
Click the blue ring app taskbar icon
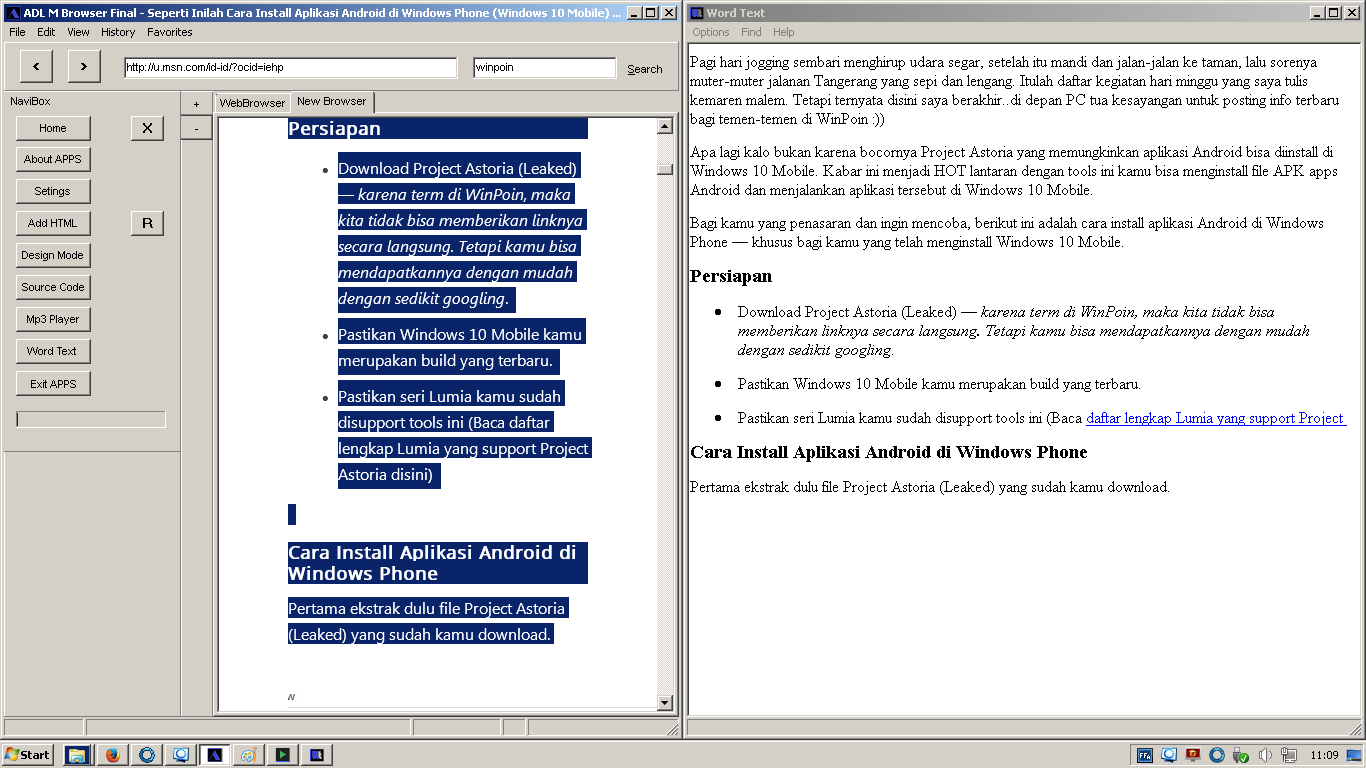(x=147, y=755)
